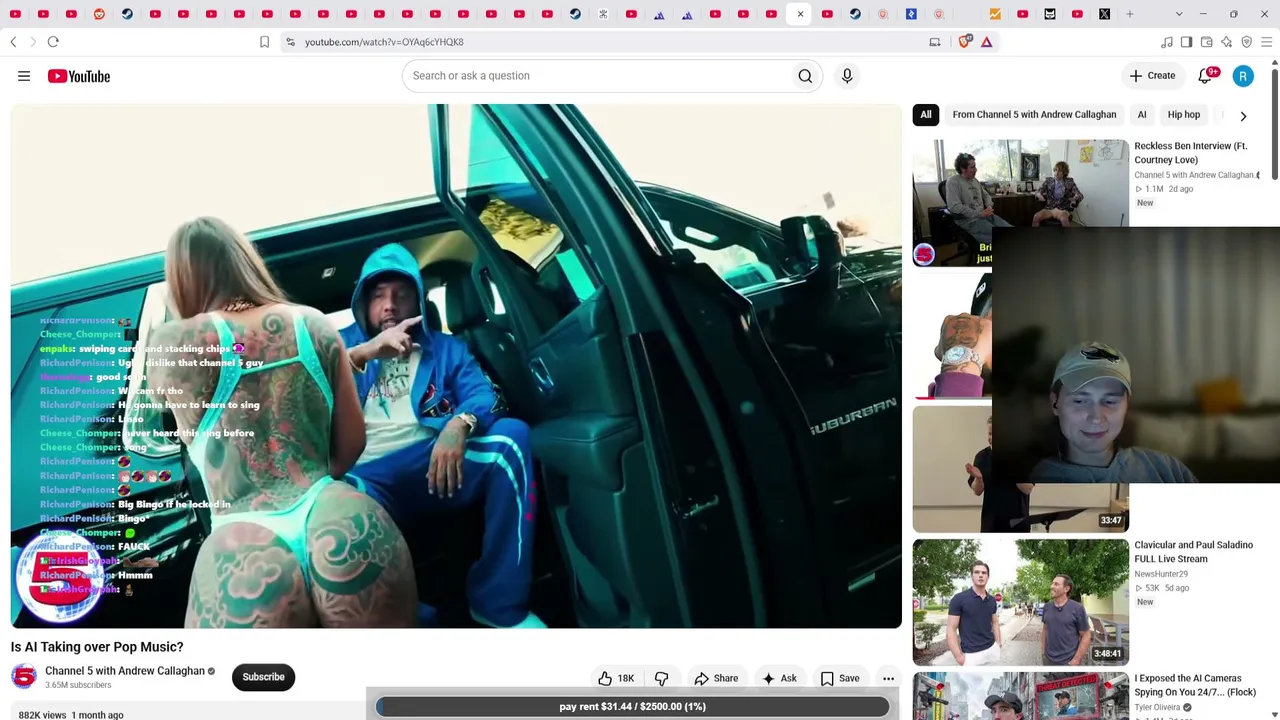1280x720 pixels.
Task: Select the Hip hop filter chip
Action: coord(1184,115)
